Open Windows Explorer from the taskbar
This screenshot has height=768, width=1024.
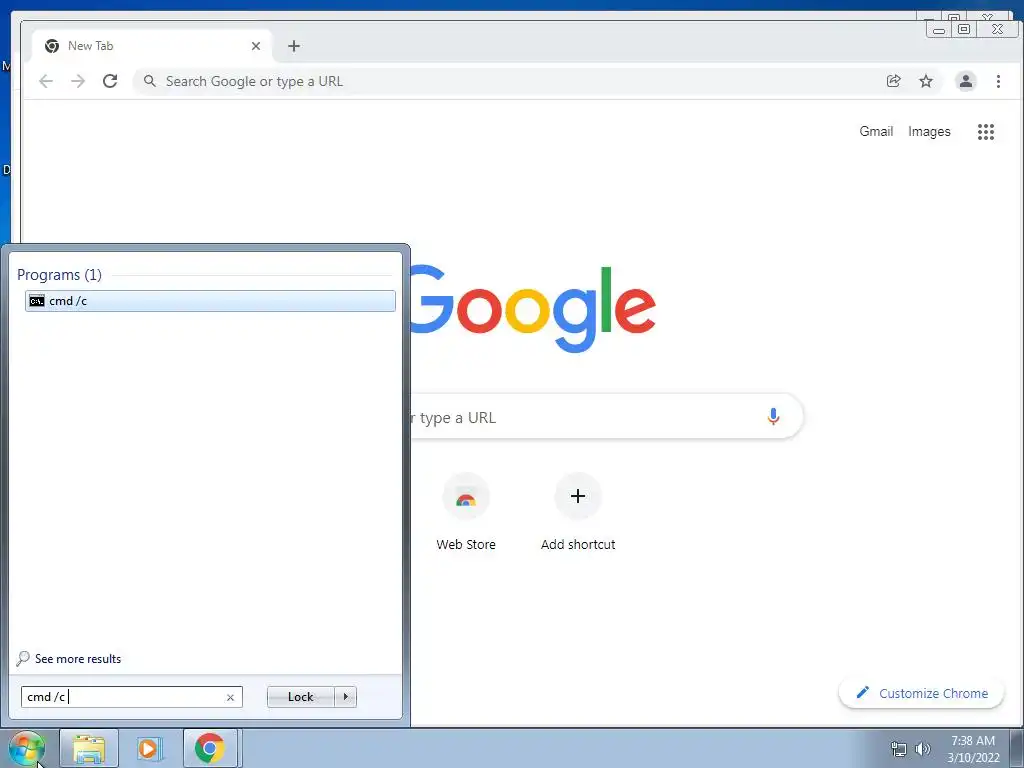[x=89, y=748]
